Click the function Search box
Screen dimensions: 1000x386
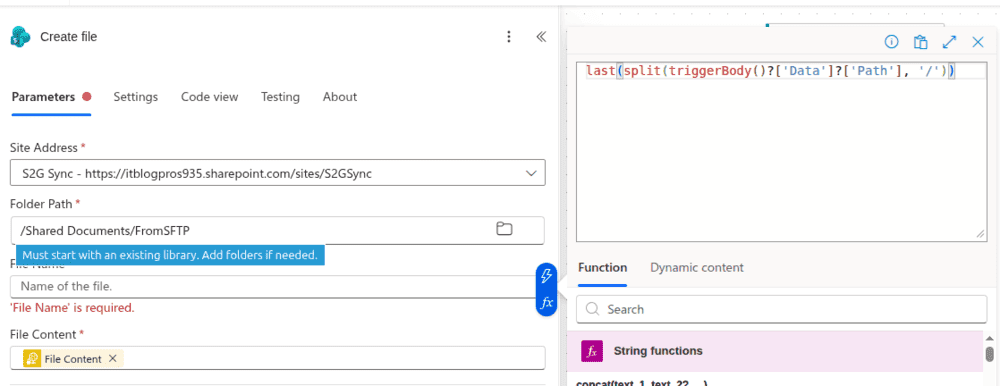781,309
